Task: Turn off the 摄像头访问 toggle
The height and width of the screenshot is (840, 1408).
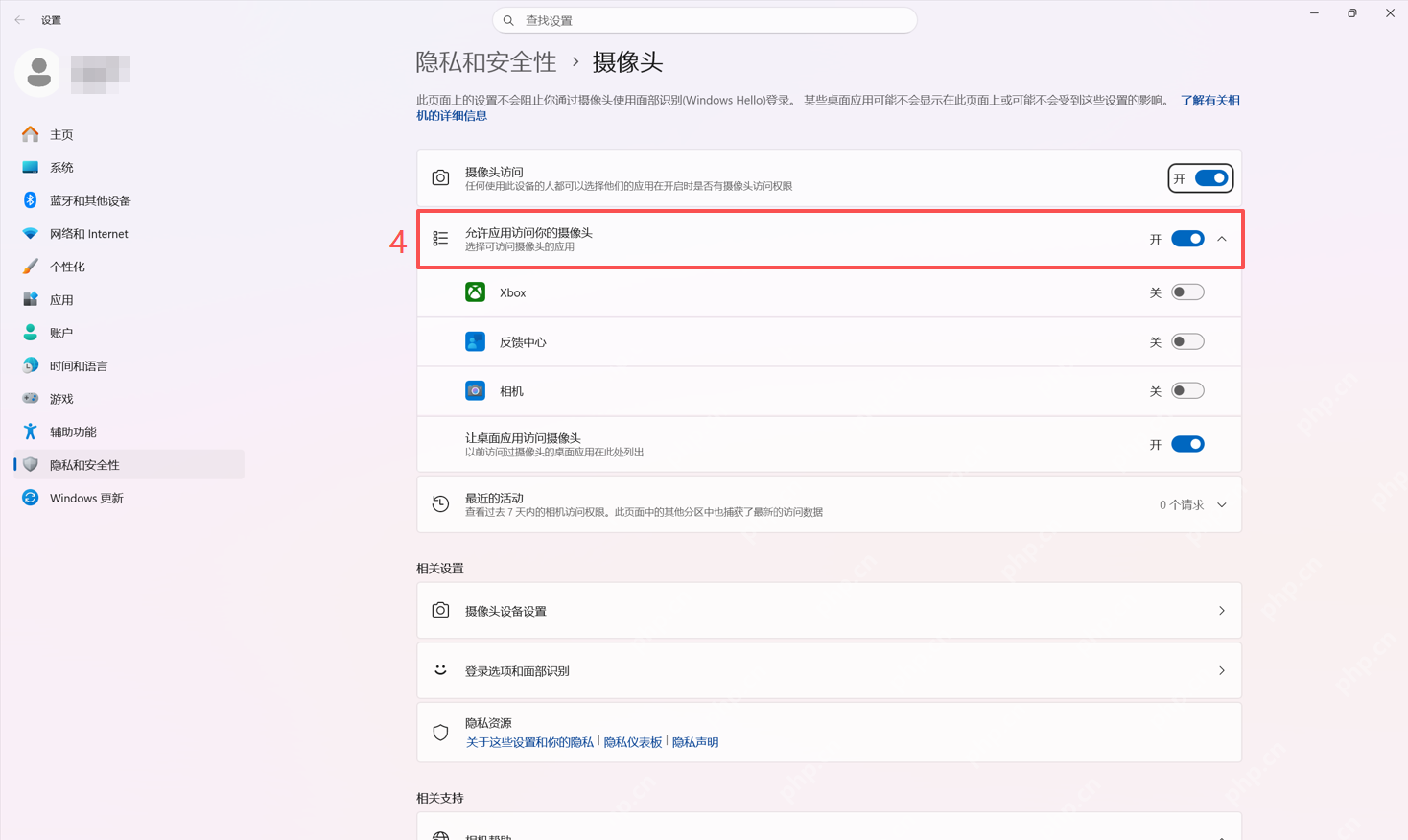Action: (1211, 178)
